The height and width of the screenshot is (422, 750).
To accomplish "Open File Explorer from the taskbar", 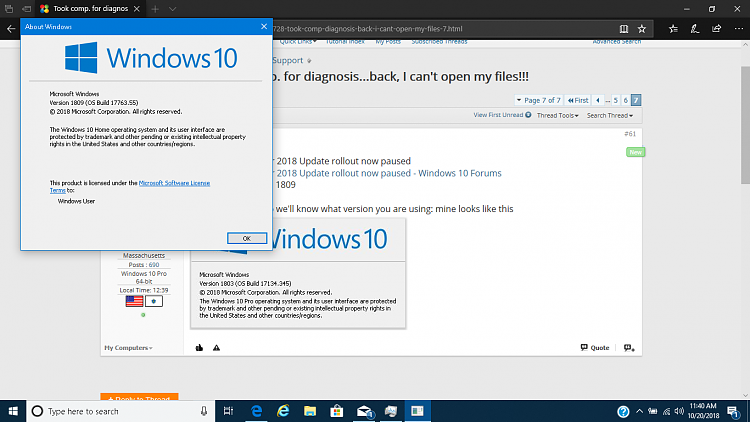I will (x=310, y=411).
